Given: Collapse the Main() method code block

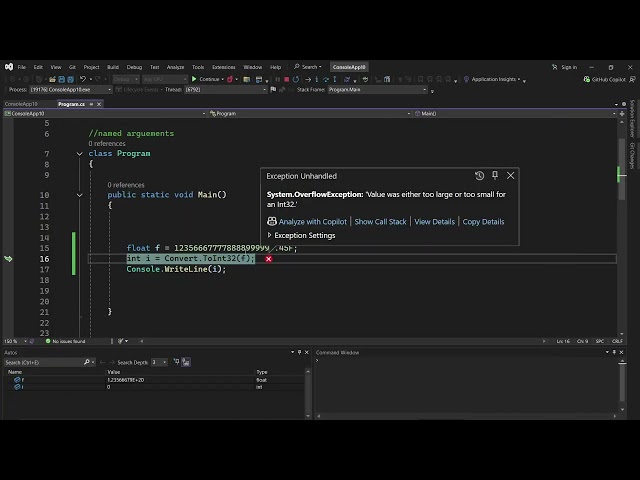Looking at the screenshot, I should (x=80, y=195).
